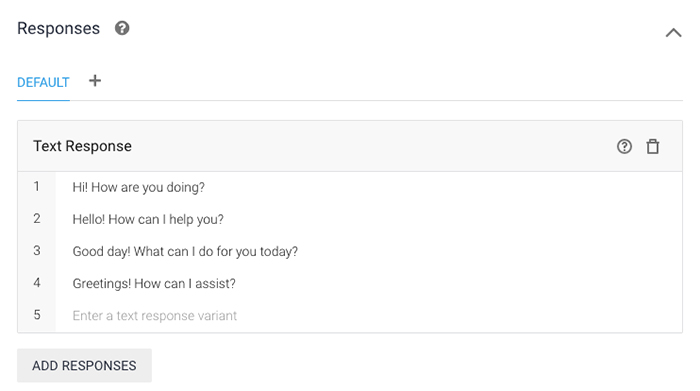Image resolution: width=700 pixels, height=391 pixels.
Task: Click the empty text response variant field
Action: coord(369,316)
